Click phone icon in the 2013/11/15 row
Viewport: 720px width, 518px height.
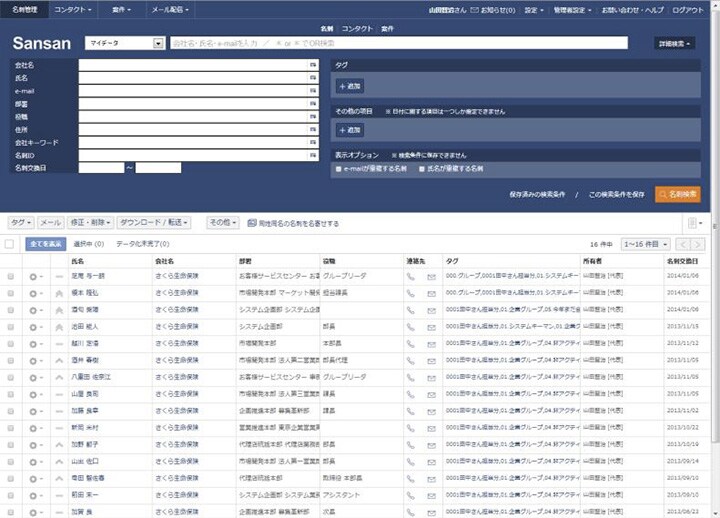tap(411, 327)
